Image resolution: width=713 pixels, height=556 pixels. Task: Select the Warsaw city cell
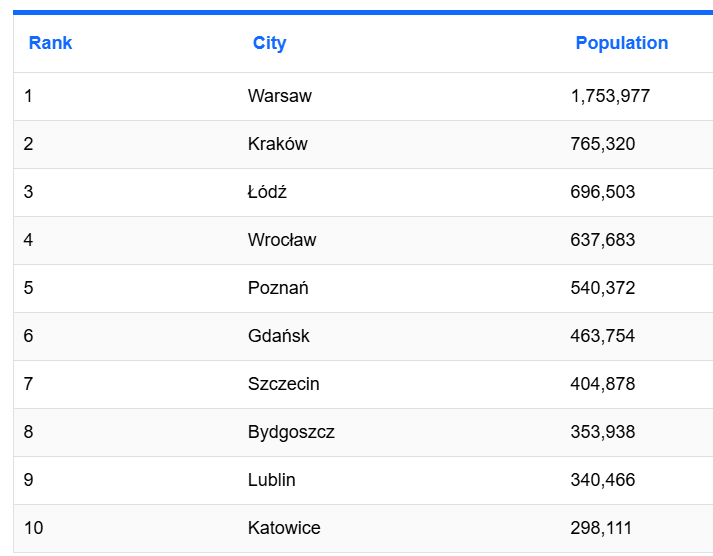[280, 96]
